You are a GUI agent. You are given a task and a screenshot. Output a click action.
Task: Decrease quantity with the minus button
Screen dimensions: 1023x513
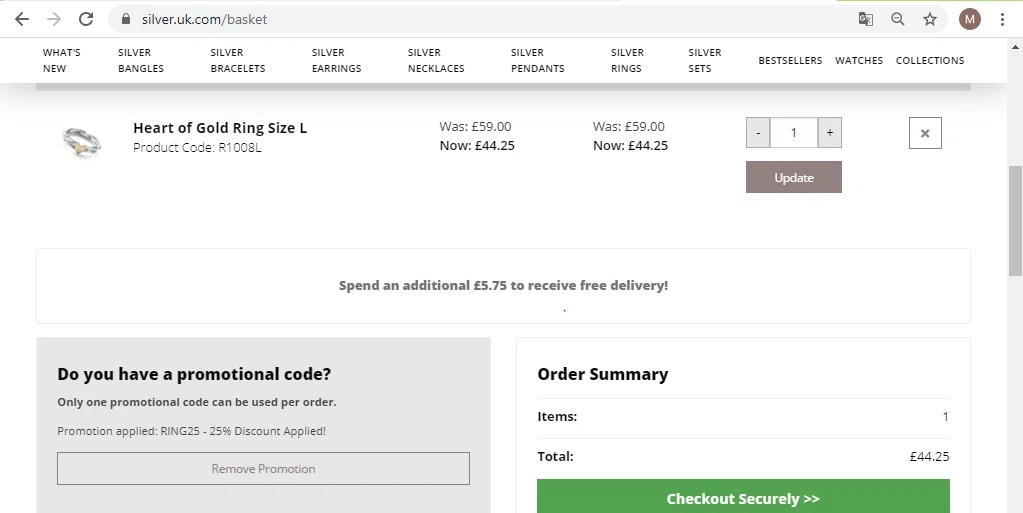tap(758, 133)
